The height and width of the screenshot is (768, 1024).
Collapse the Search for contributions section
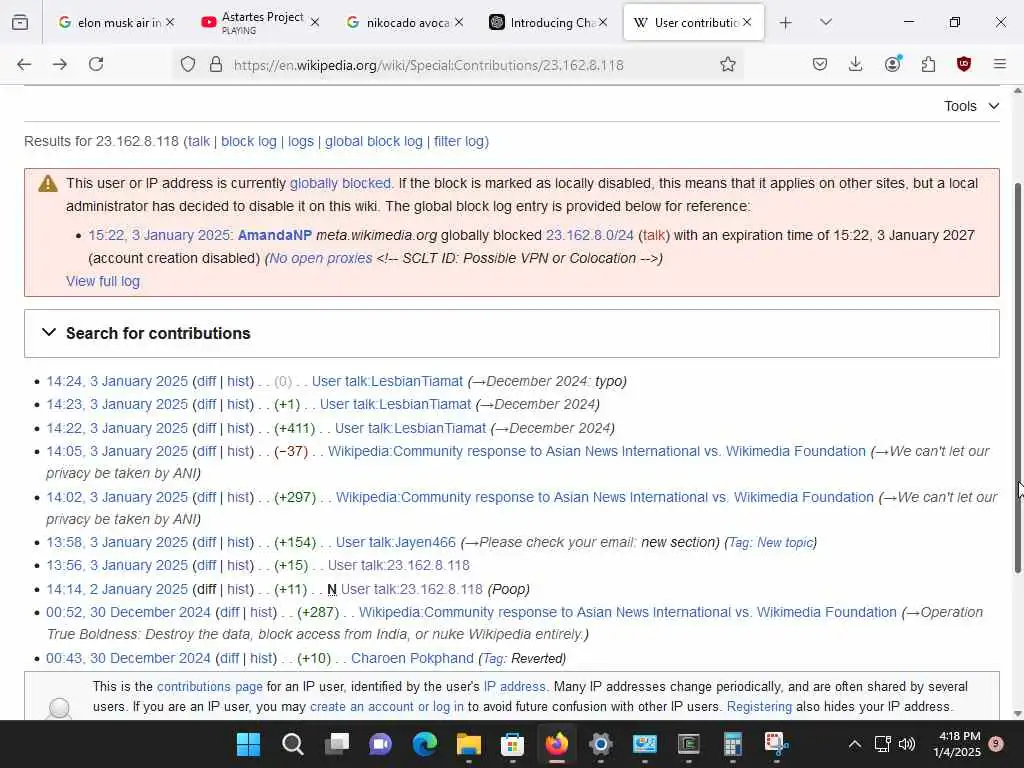(x=49, y=332)
